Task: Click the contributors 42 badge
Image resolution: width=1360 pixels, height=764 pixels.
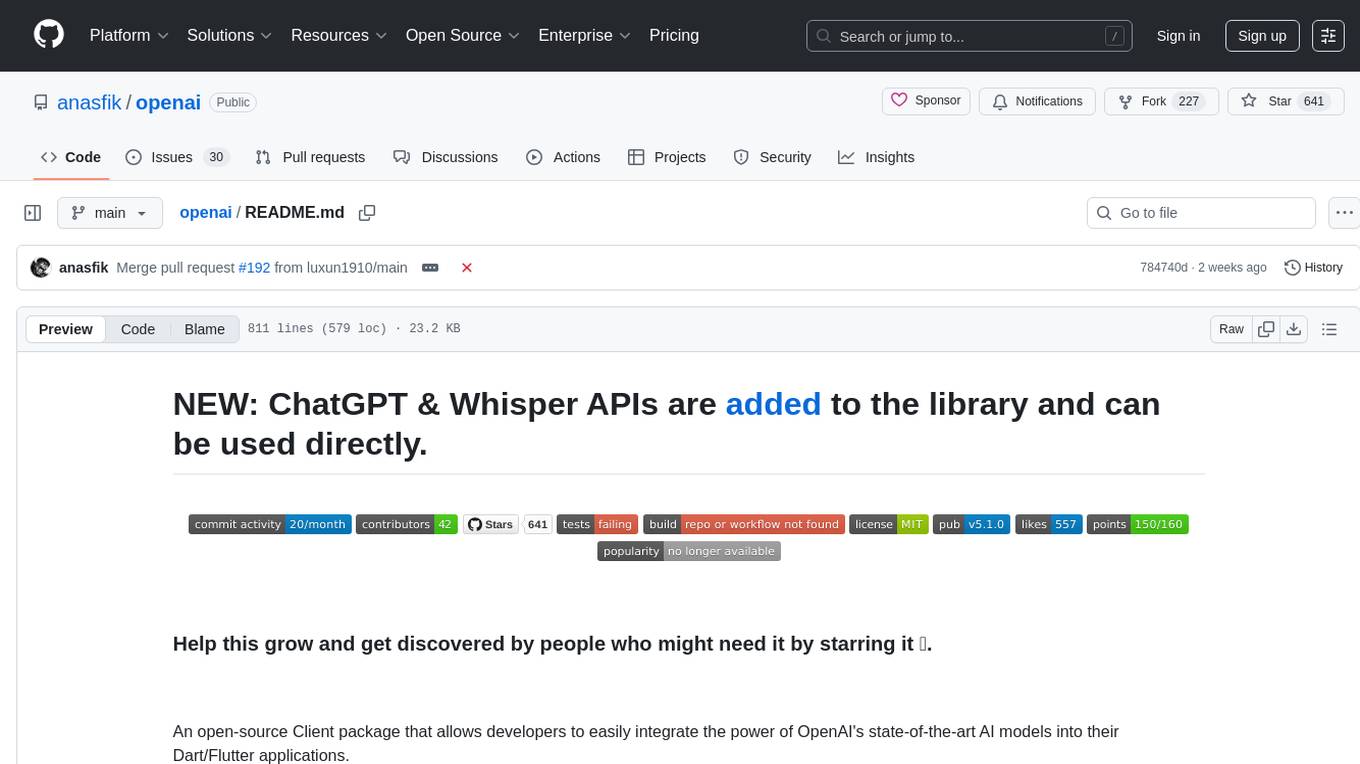Action: pos(407,524)
